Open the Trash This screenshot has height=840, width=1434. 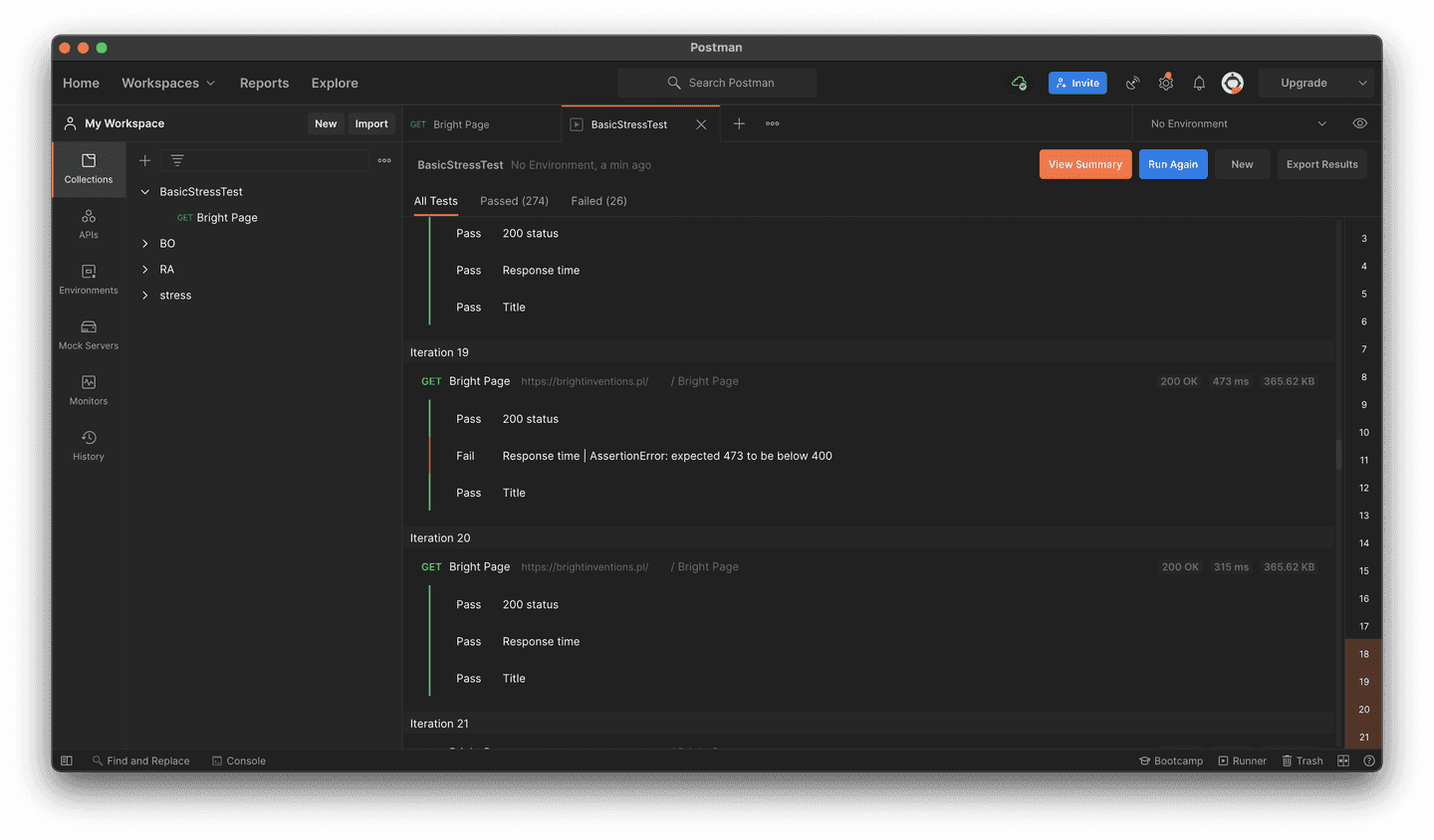coord(1303,760)
